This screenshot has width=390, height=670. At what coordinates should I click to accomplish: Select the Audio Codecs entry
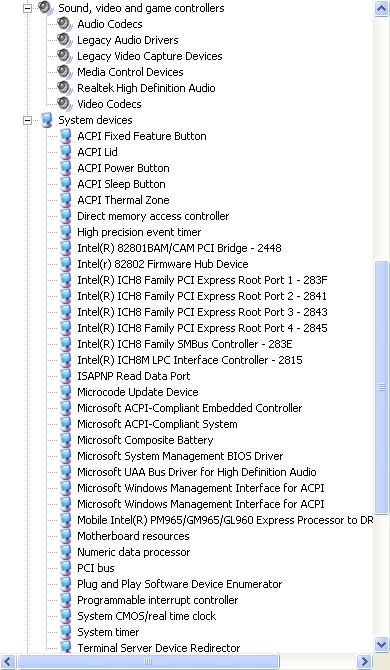110,24
